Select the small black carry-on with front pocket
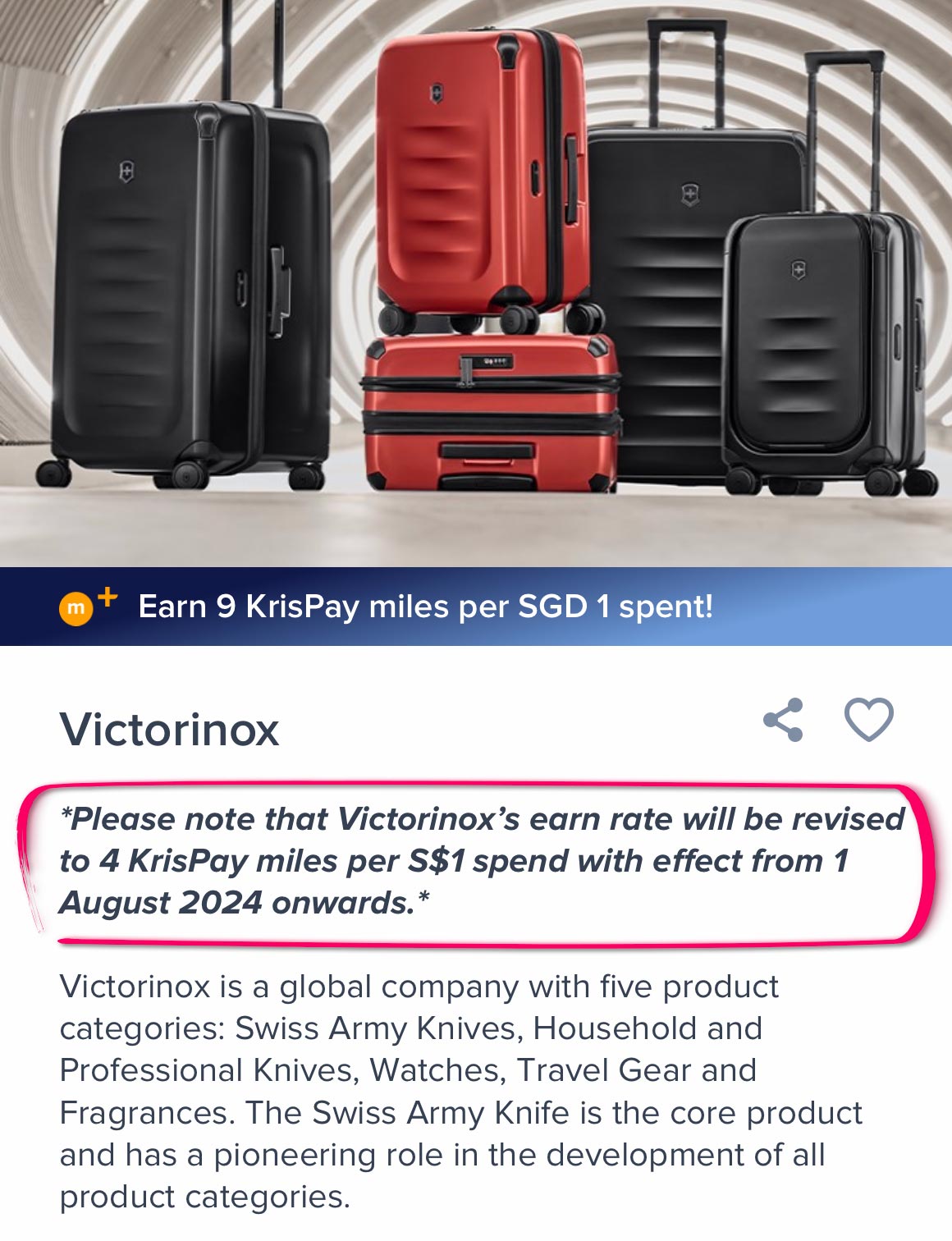 827,353
